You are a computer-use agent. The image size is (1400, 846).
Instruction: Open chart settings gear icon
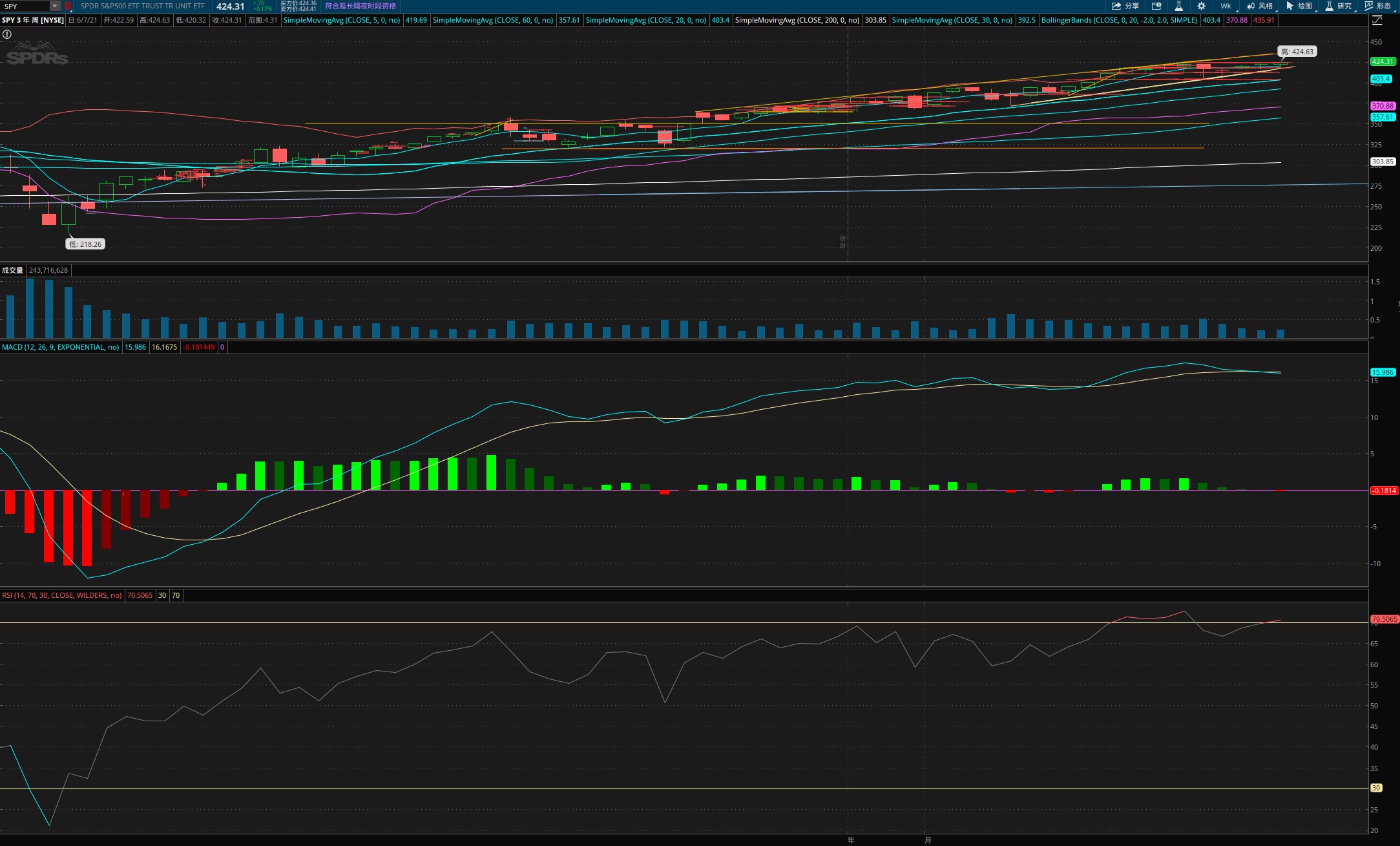tap(1201, 6)
